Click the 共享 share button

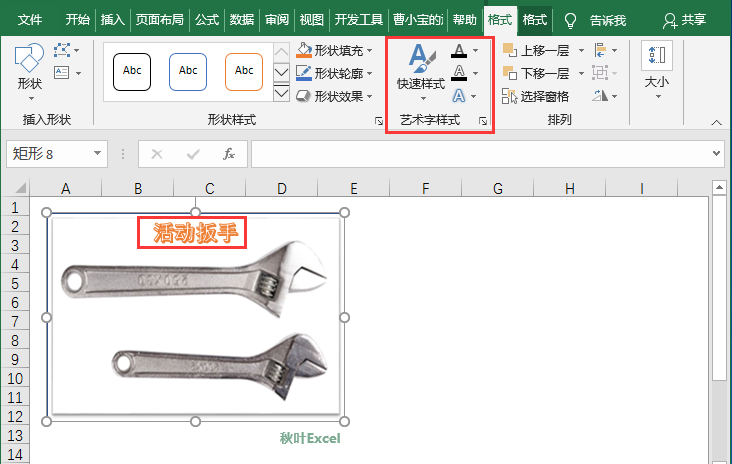point(685,20)
